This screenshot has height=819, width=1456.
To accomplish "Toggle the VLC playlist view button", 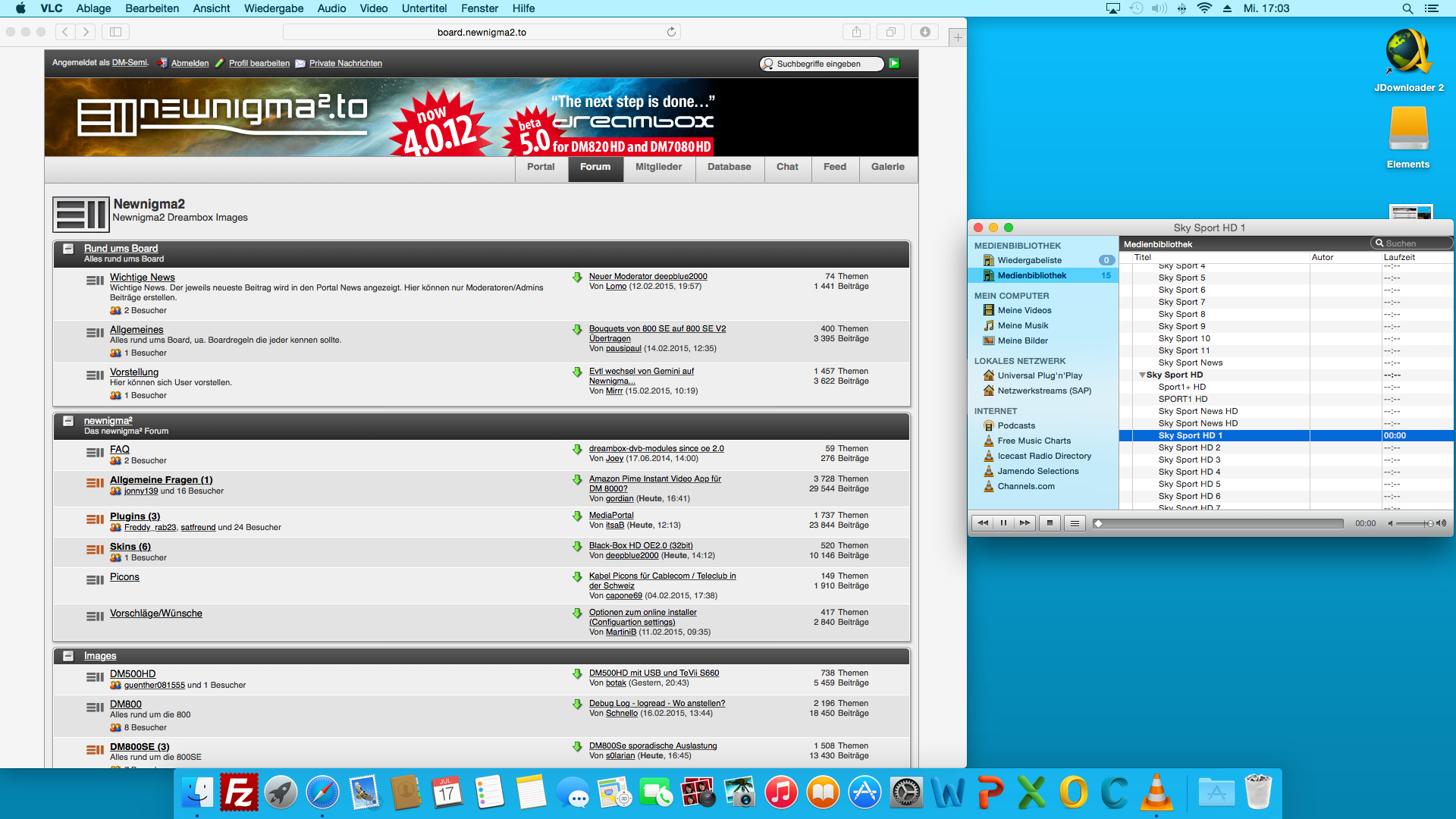I will tap(1075, 523).
